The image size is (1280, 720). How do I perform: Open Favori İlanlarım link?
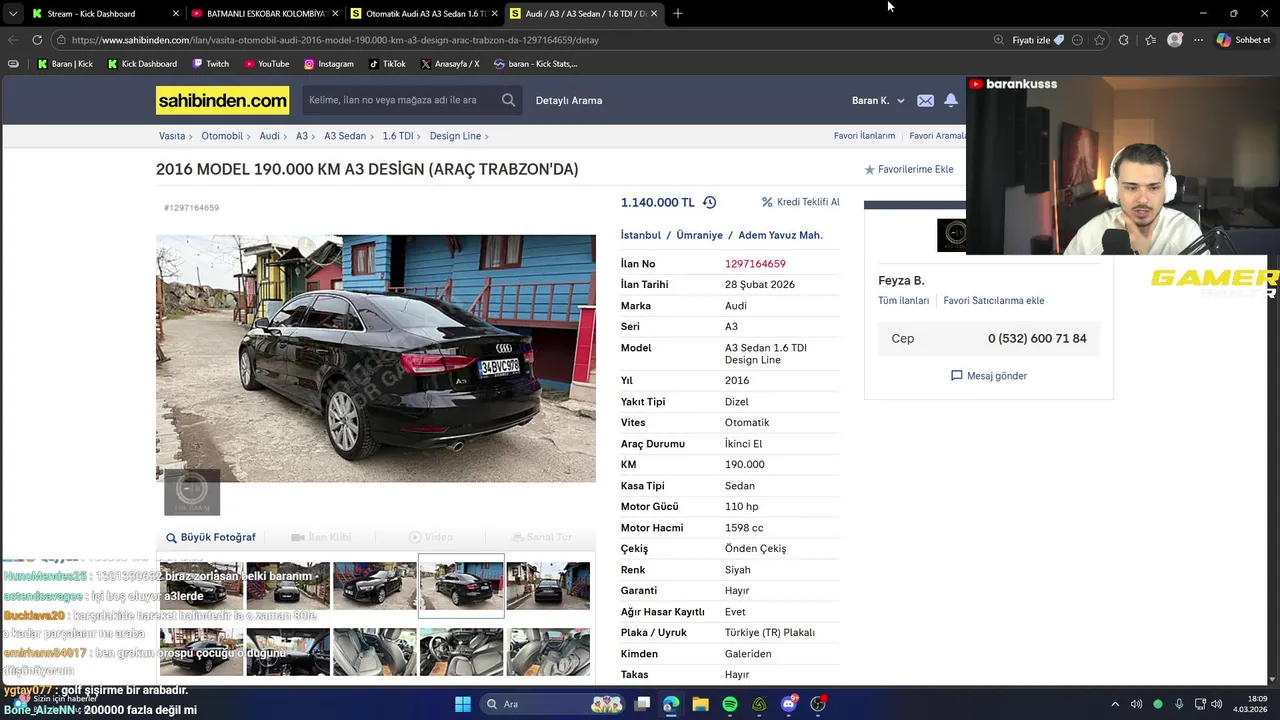tap(864, 136)
